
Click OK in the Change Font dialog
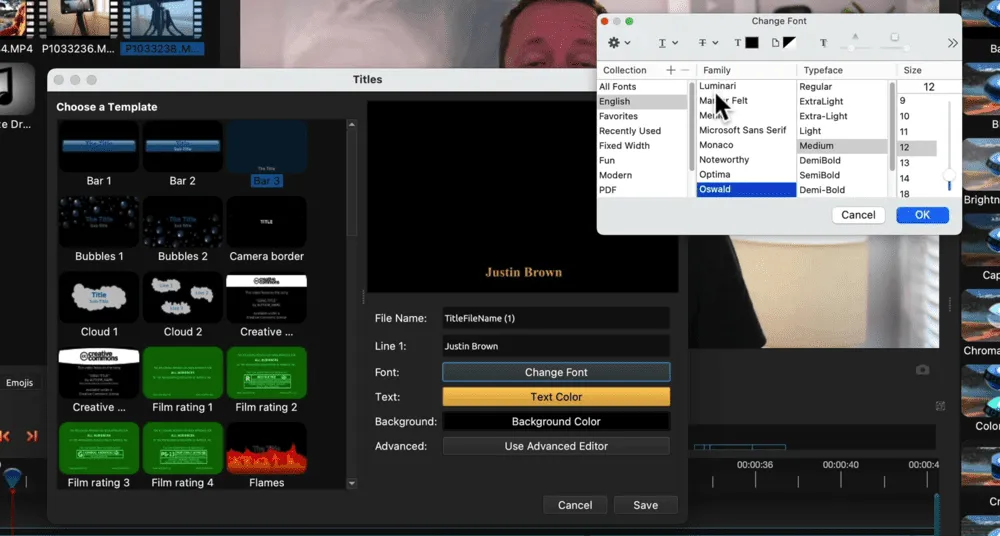click(922, 215)
